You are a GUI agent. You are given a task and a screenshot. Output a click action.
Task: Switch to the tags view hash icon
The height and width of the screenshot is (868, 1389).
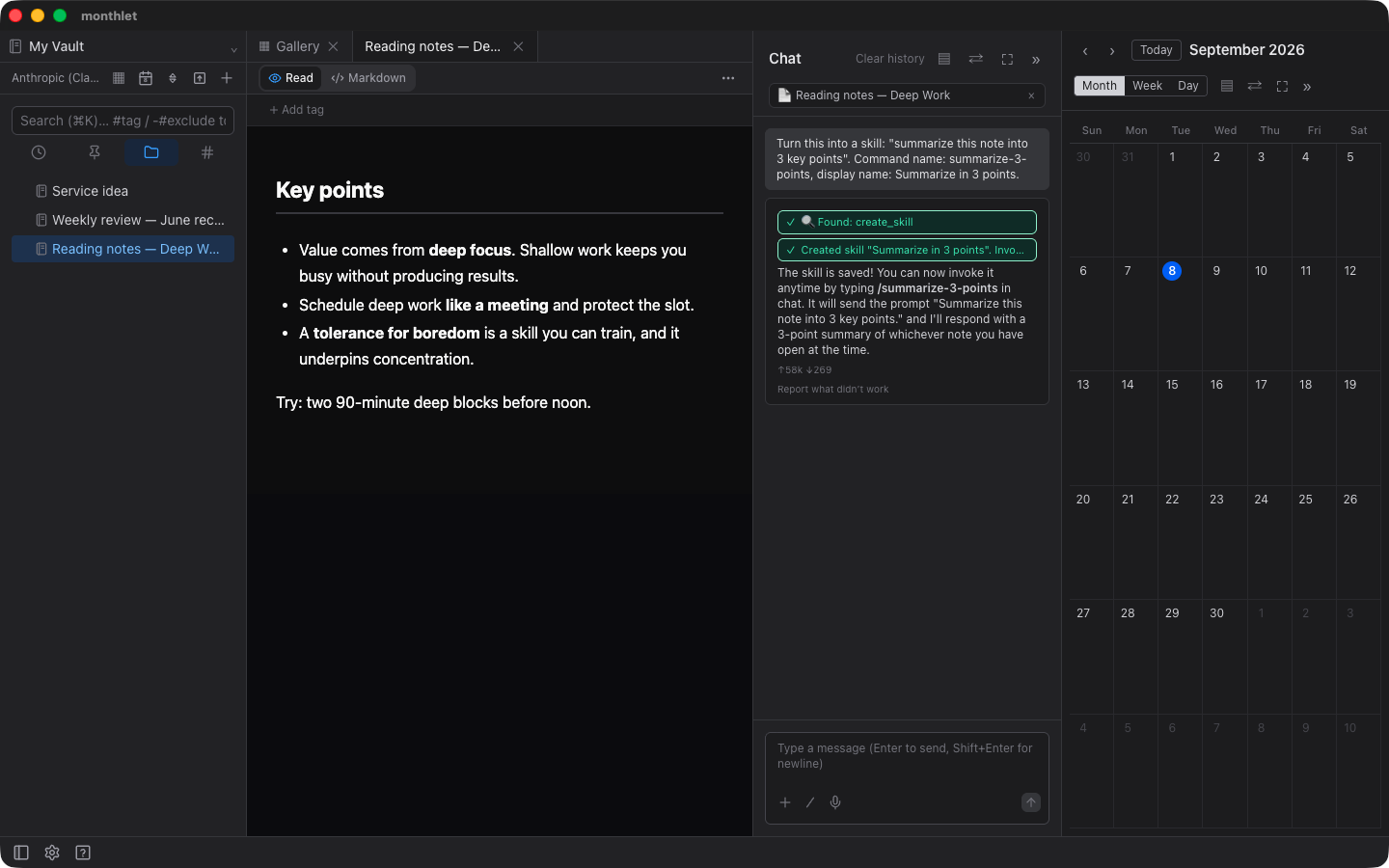pyautogui.click(x=207, y=152)
